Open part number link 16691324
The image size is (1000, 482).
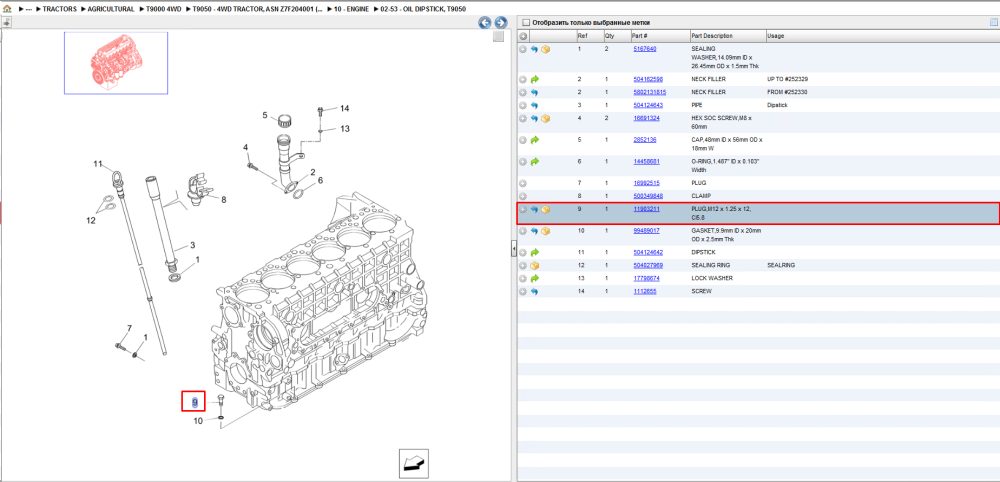[x=646, y=118]
